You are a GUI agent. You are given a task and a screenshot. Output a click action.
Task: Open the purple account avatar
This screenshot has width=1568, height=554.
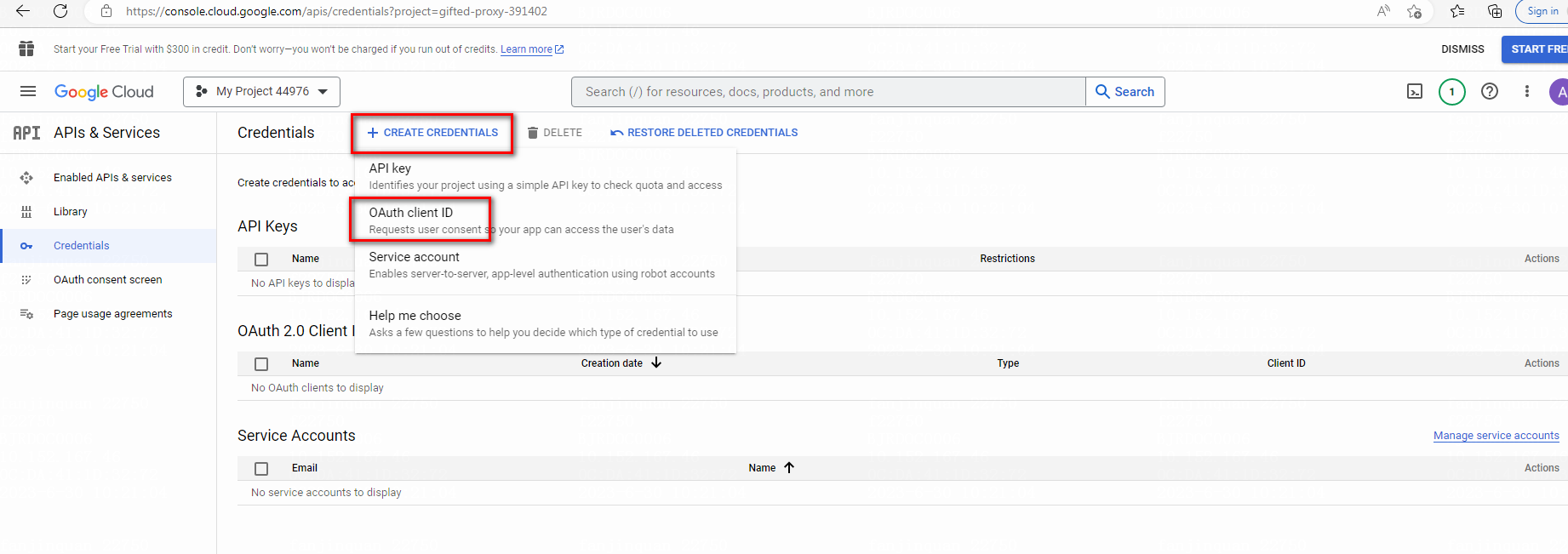pyautogui.click(x=1559, y=91)
